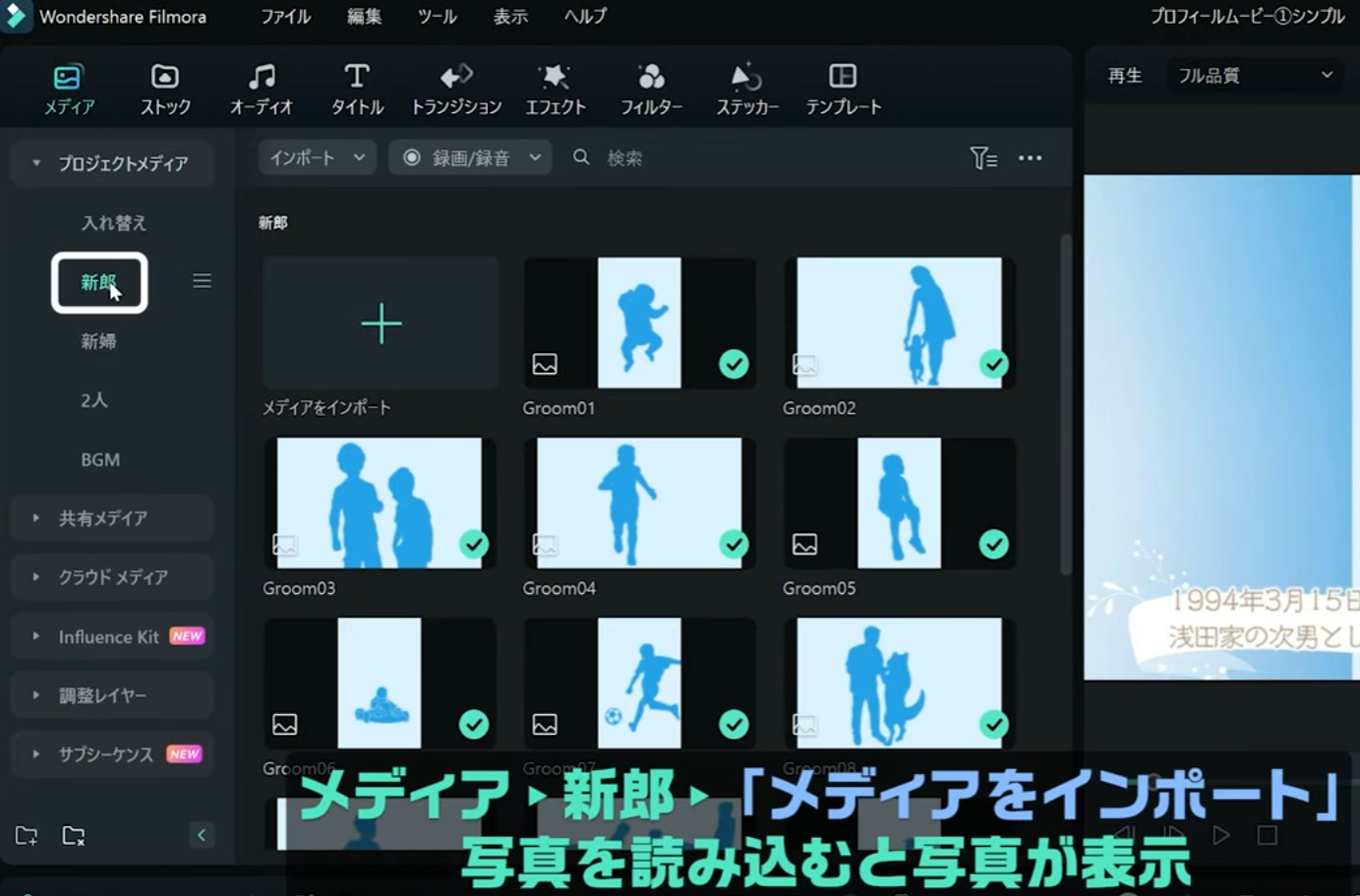The image size is (1360, 896).
Task: Open the 録画/録音 dropdown
Action: (471, 157)
